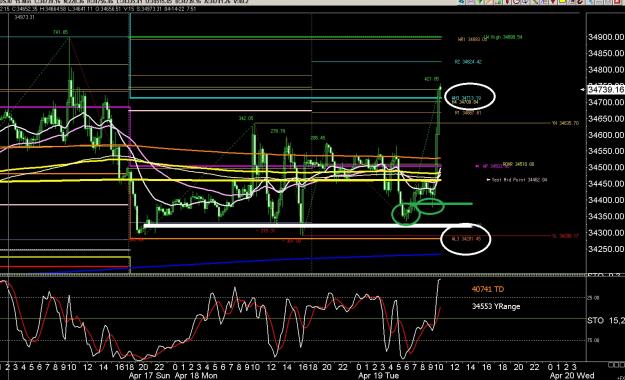This screenshot has width=625, height=380.
Task: Click the 34700.00 price axis label
Action: coord(606,102)
